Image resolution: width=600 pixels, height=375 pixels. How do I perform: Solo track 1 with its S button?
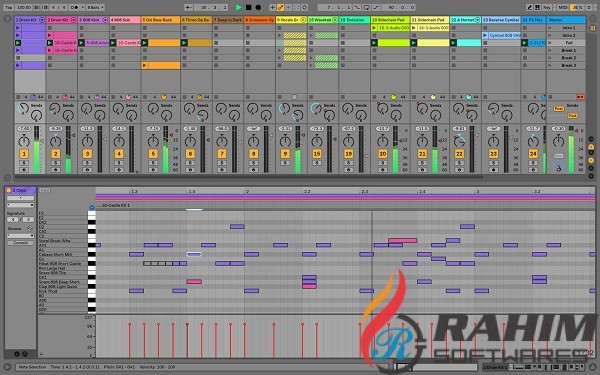point(24,163)
